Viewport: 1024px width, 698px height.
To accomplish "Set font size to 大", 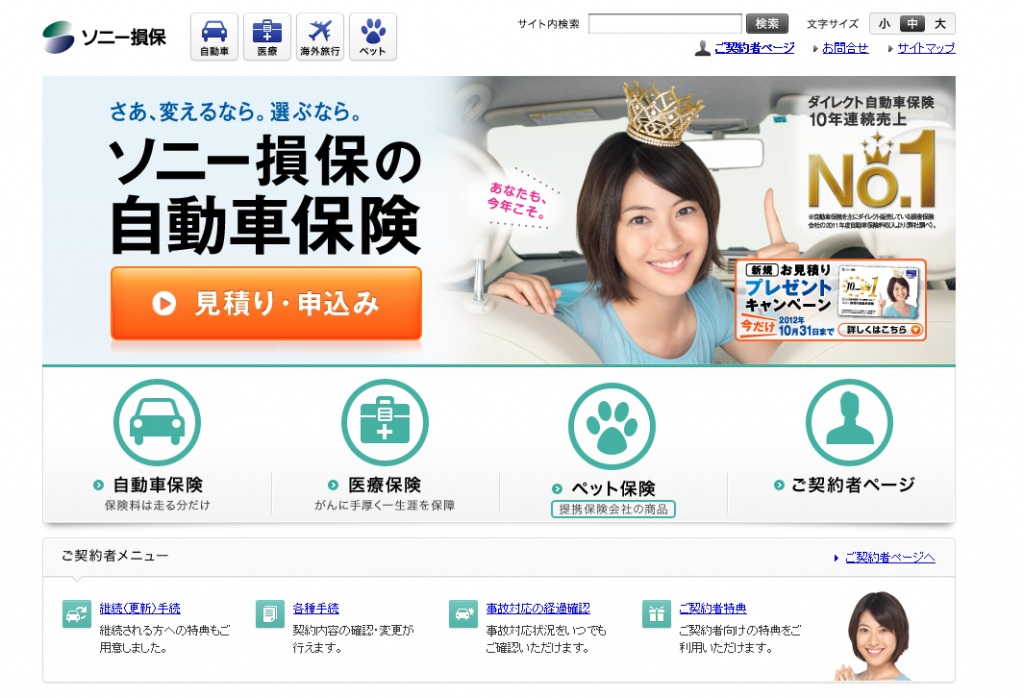I will point(940,24).
